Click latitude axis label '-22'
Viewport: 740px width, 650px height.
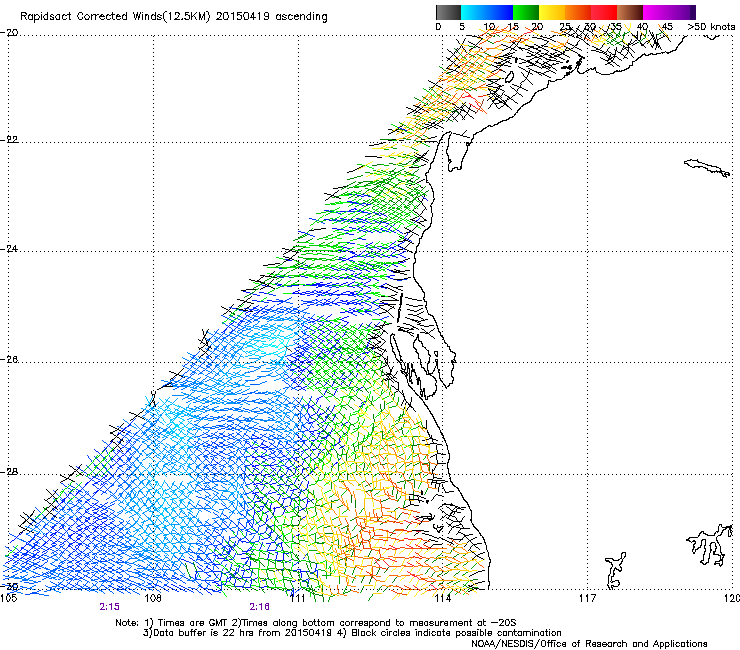(9, 140)
